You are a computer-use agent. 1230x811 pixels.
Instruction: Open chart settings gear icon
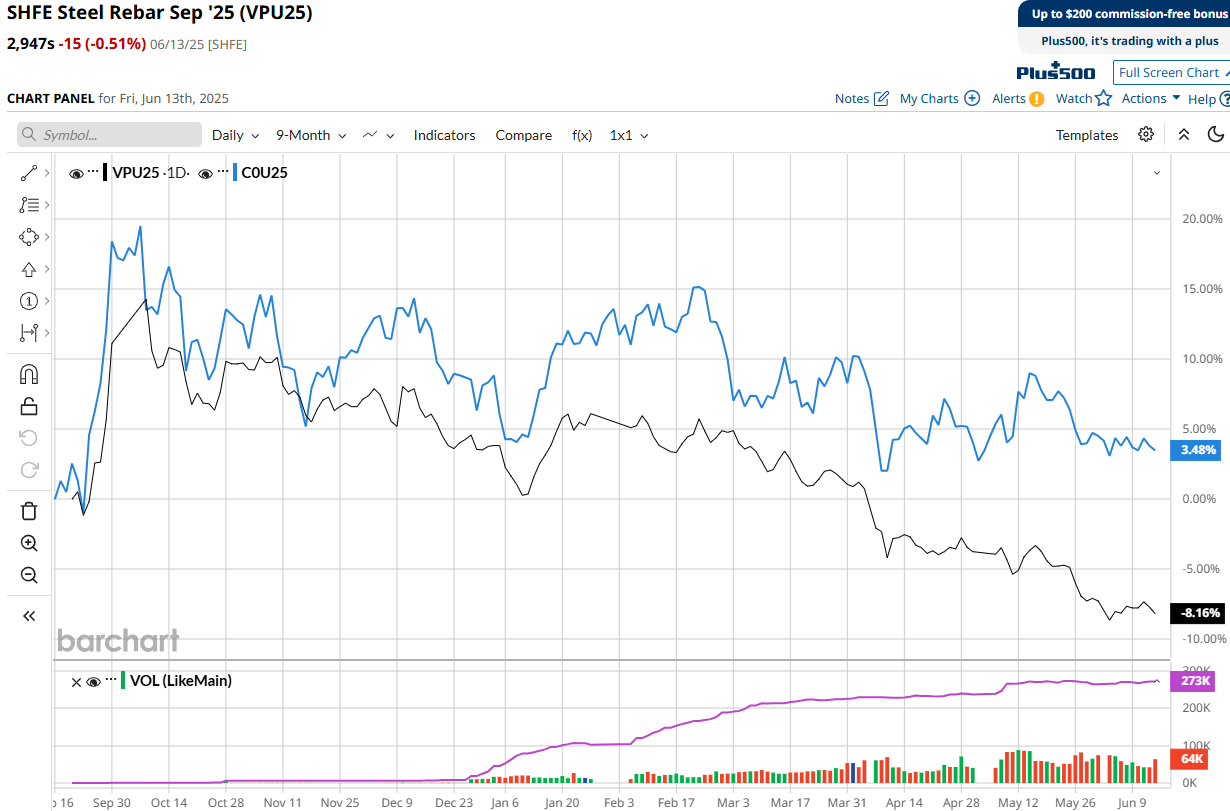tap(1146, 135)
